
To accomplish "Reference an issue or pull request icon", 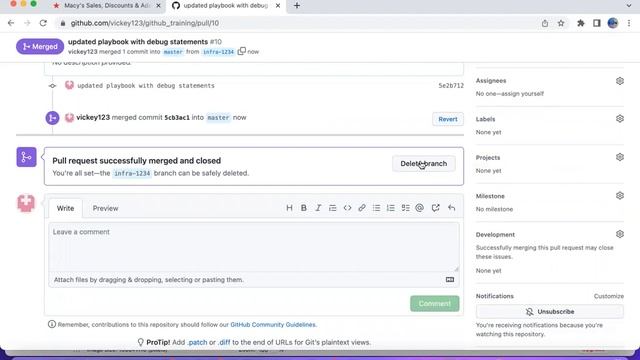I will pyautogui.click(x=436, y=208).
